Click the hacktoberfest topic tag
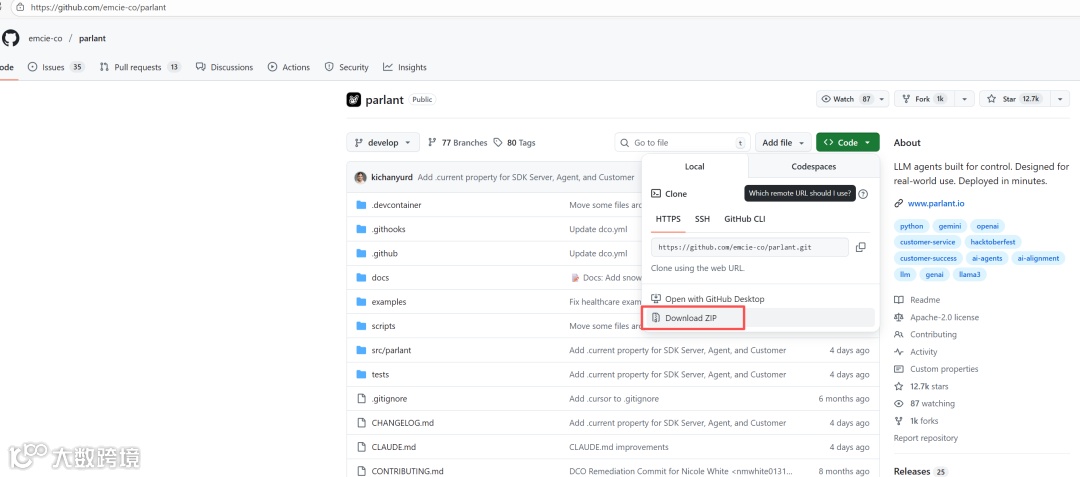The height and width of the screenshot is (477, 1080). pos(993,242)
